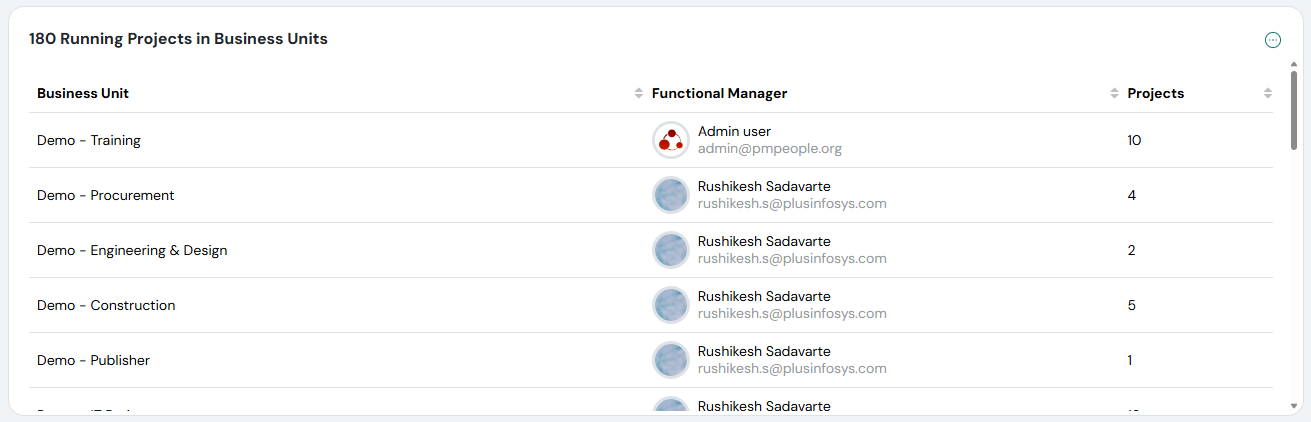The image size is (1311, 422).
Task: Sort by Functional Manager column arrows
Action: click(x=1114, y=93)
